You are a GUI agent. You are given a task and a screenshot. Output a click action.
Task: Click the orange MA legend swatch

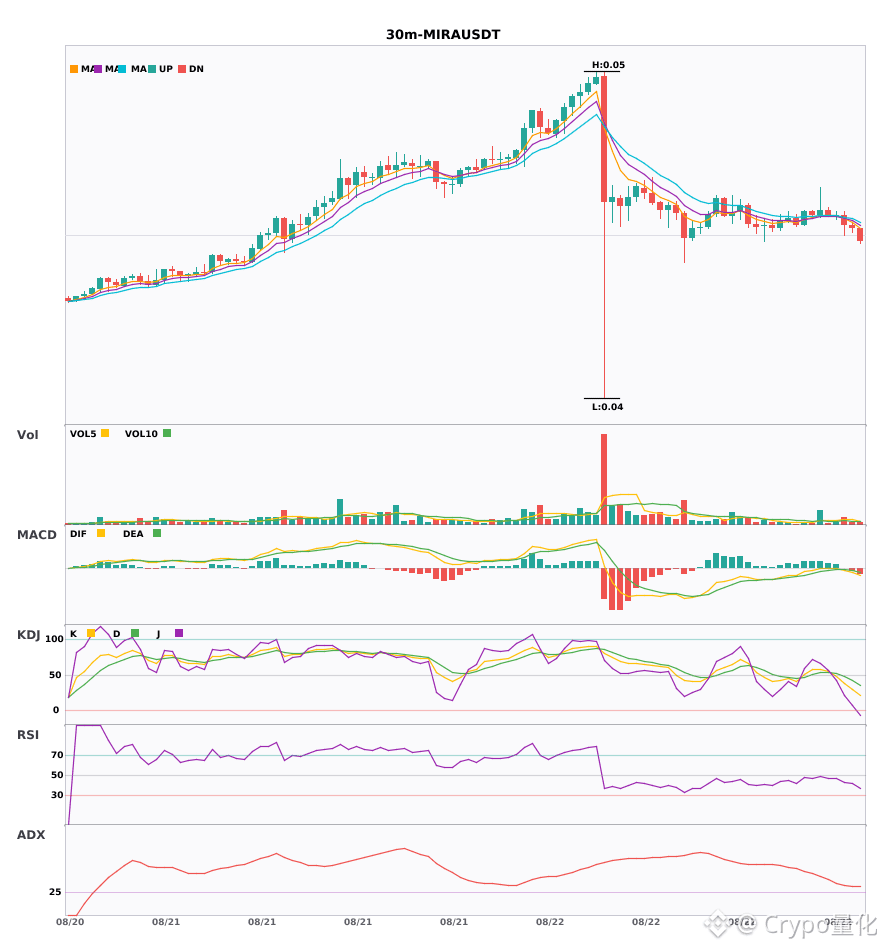[x=74, y=69]
